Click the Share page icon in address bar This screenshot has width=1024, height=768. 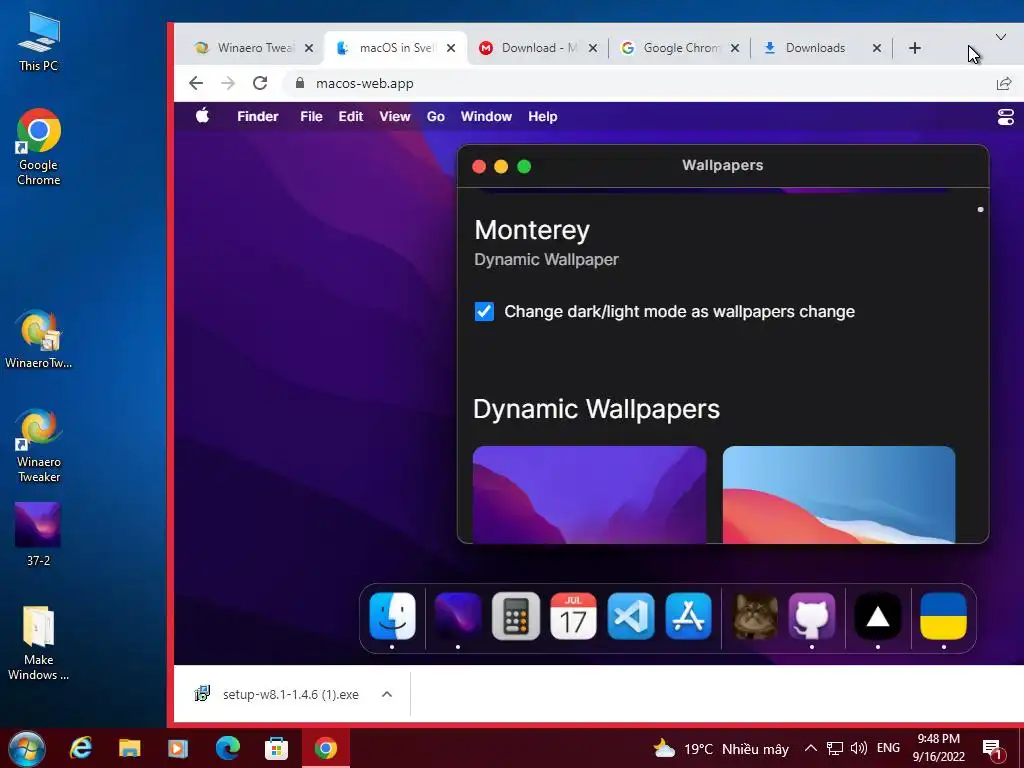pyautogui.click(x=1004, y=83)
